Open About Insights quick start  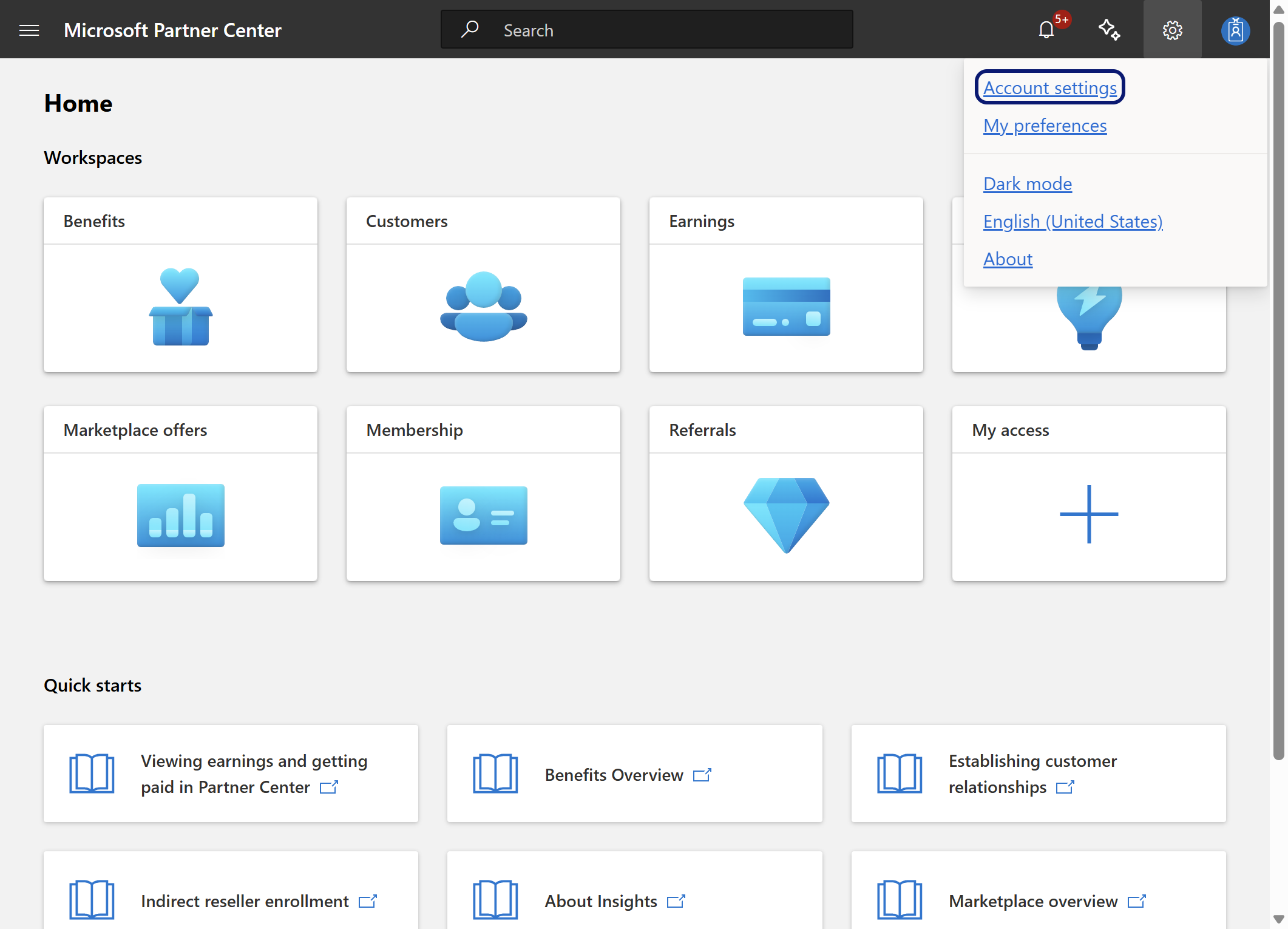point(634,890)
